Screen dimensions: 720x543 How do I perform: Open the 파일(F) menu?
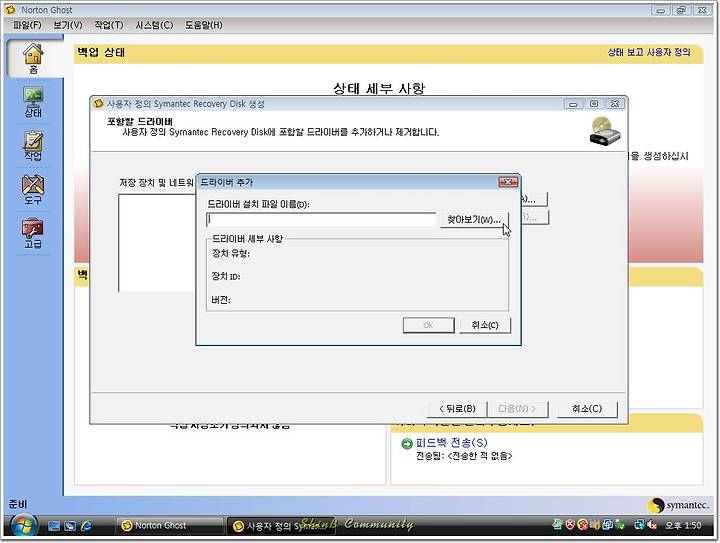coord(27,25)
